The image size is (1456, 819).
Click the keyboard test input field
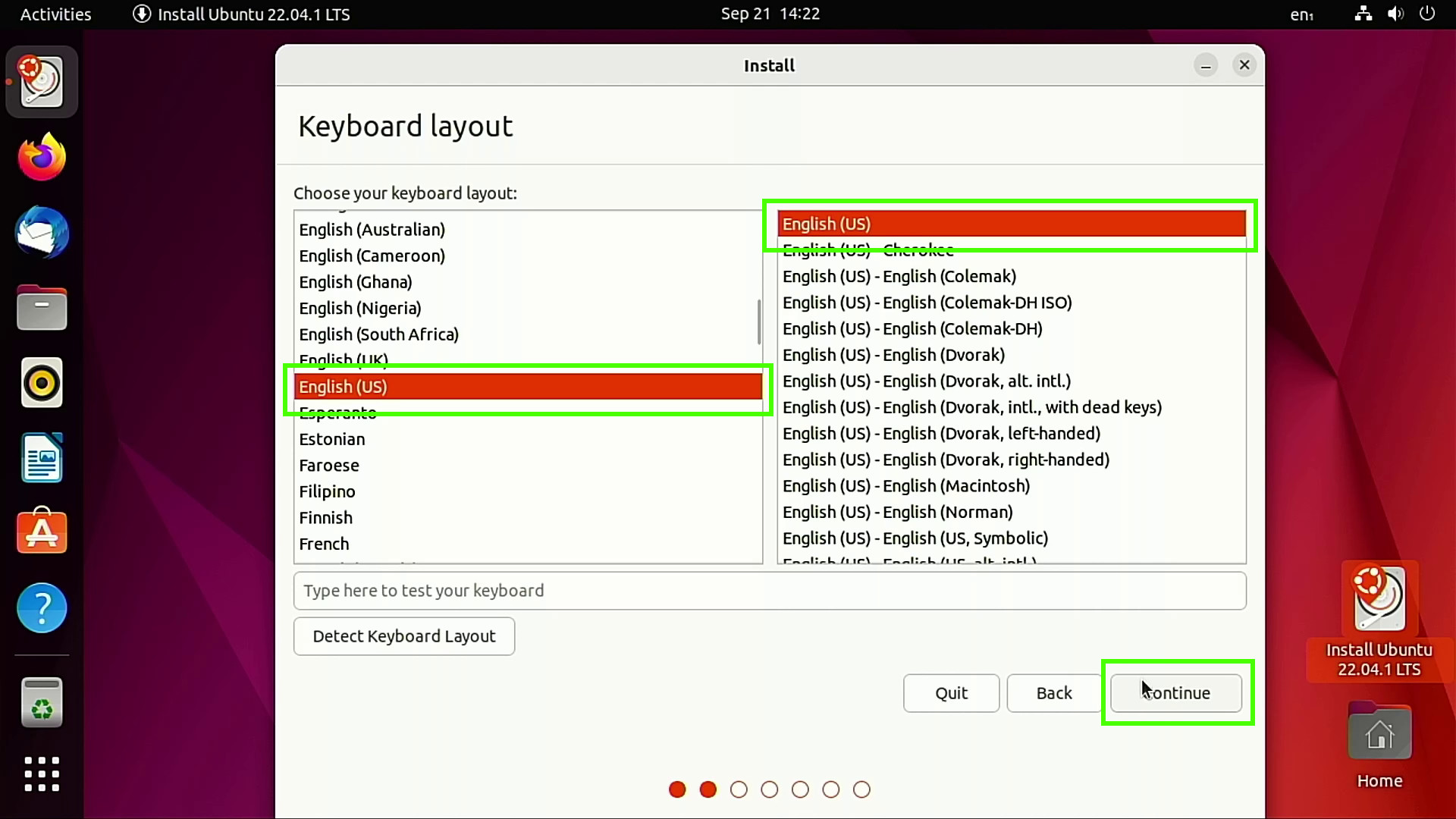click(x=769, y=590)
